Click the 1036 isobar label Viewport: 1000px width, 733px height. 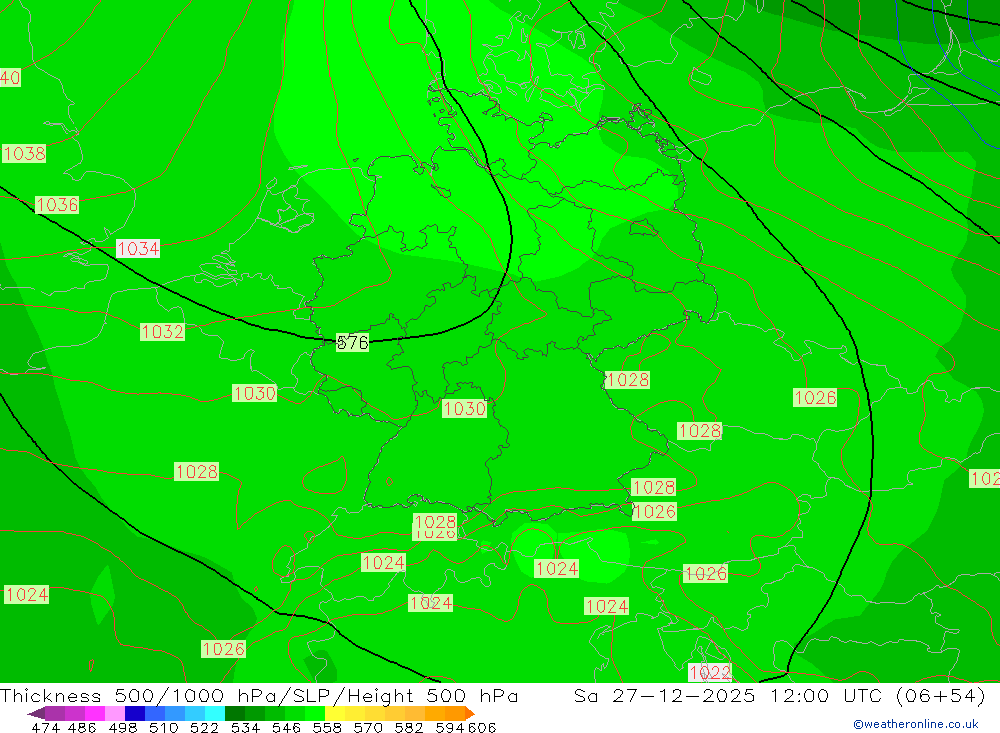[57, 205]
